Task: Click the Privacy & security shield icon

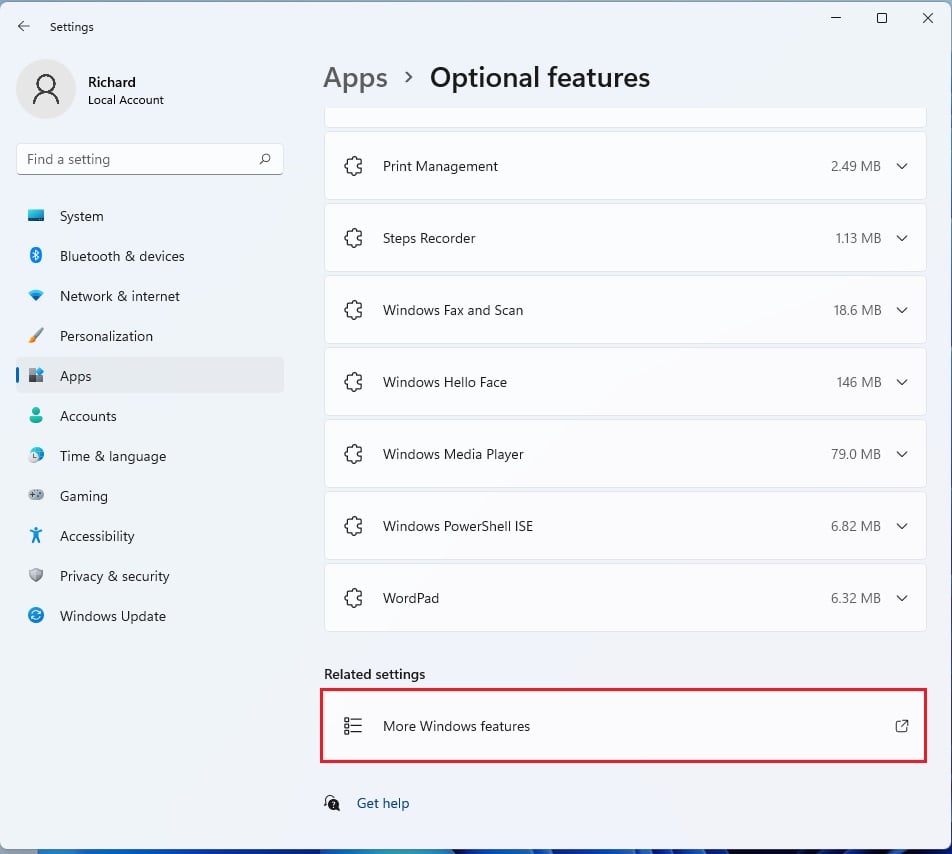Action: pos(36,575)
